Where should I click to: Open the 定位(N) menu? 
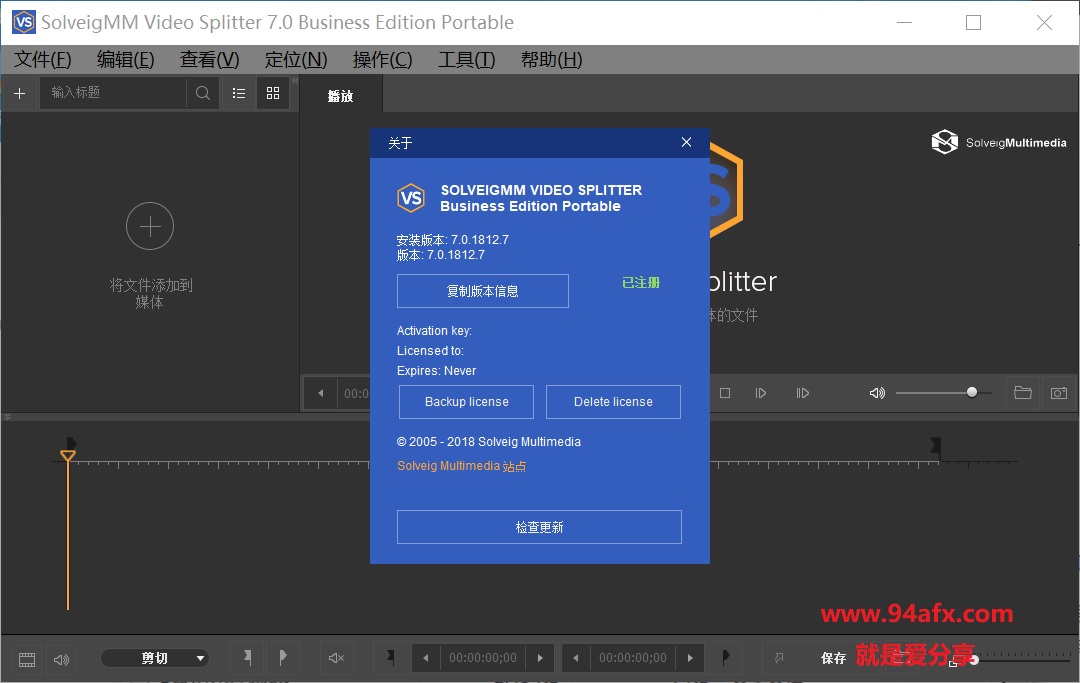point(296,60)
